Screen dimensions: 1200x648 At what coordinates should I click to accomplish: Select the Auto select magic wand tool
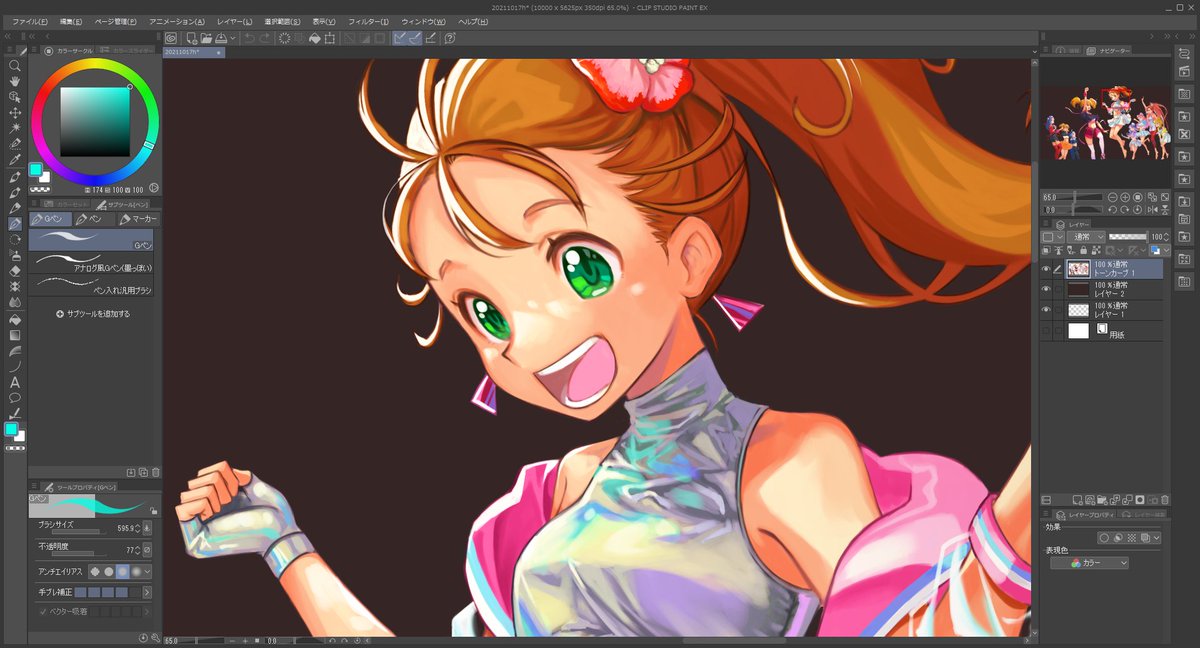click(x=15, y=128)
